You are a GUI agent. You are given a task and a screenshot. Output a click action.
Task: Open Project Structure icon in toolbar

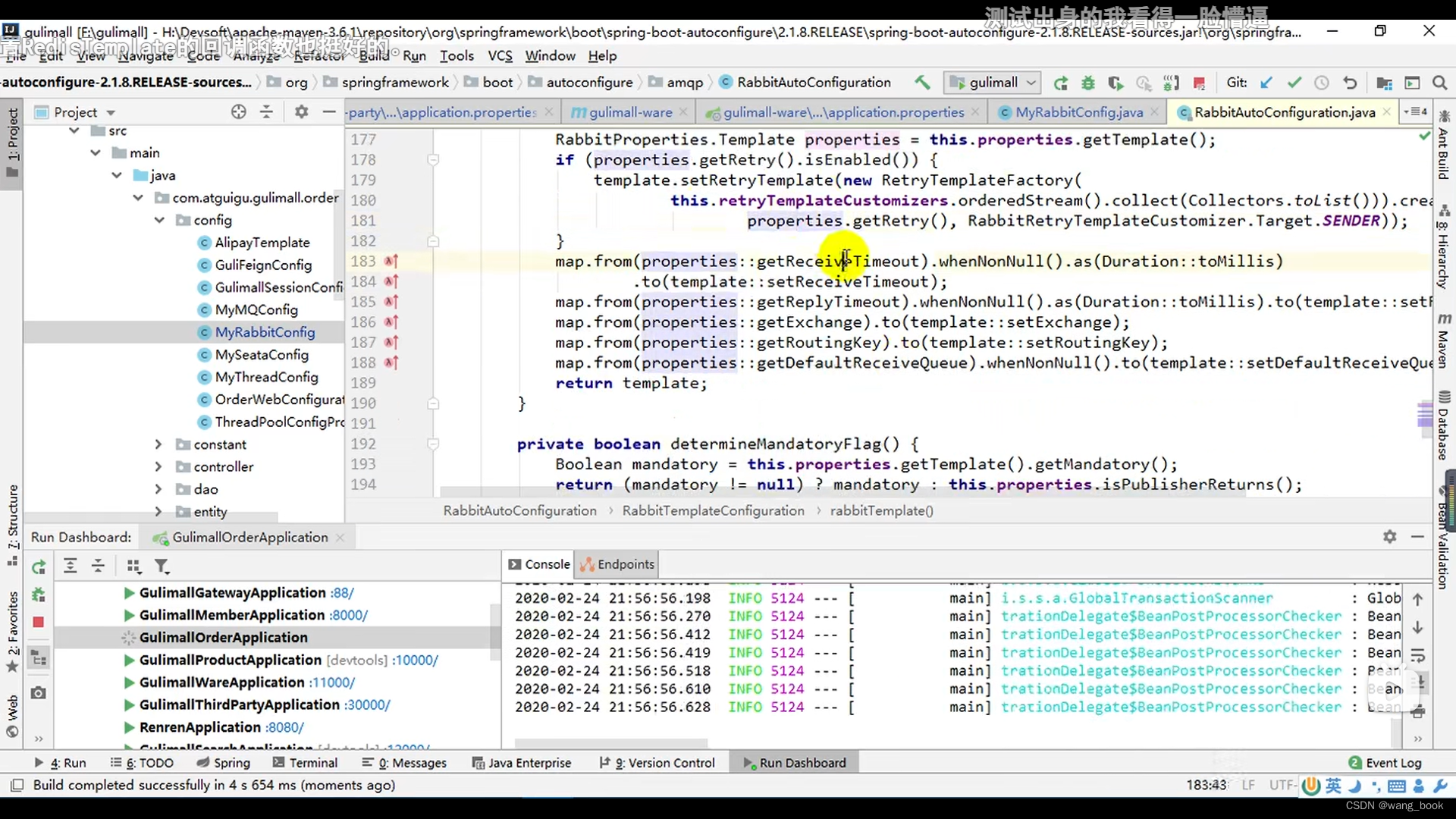point(1384,83)
